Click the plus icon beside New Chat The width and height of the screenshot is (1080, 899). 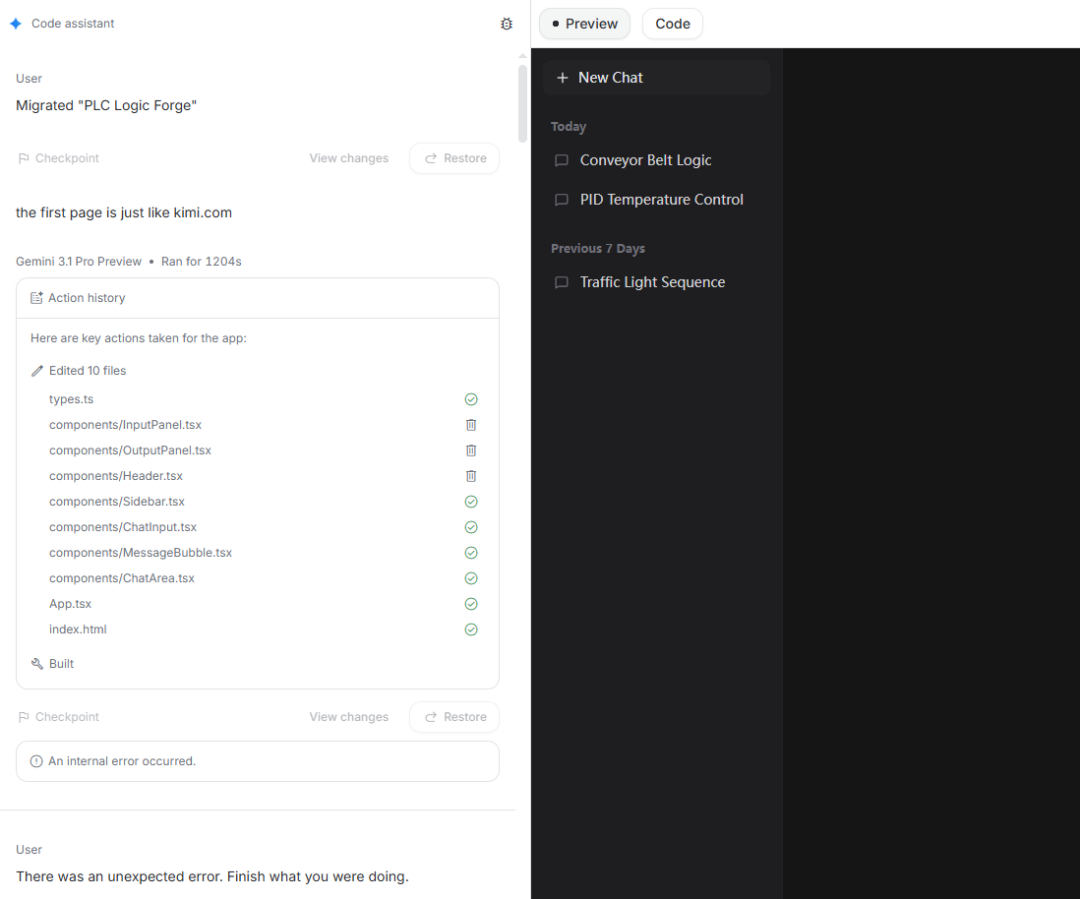tap(563, 78)
